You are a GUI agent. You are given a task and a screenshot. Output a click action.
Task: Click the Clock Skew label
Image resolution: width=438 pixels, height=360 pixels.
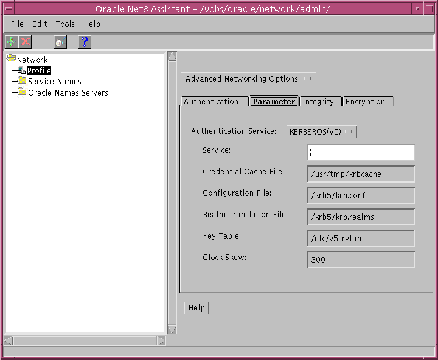pos(224,257)
